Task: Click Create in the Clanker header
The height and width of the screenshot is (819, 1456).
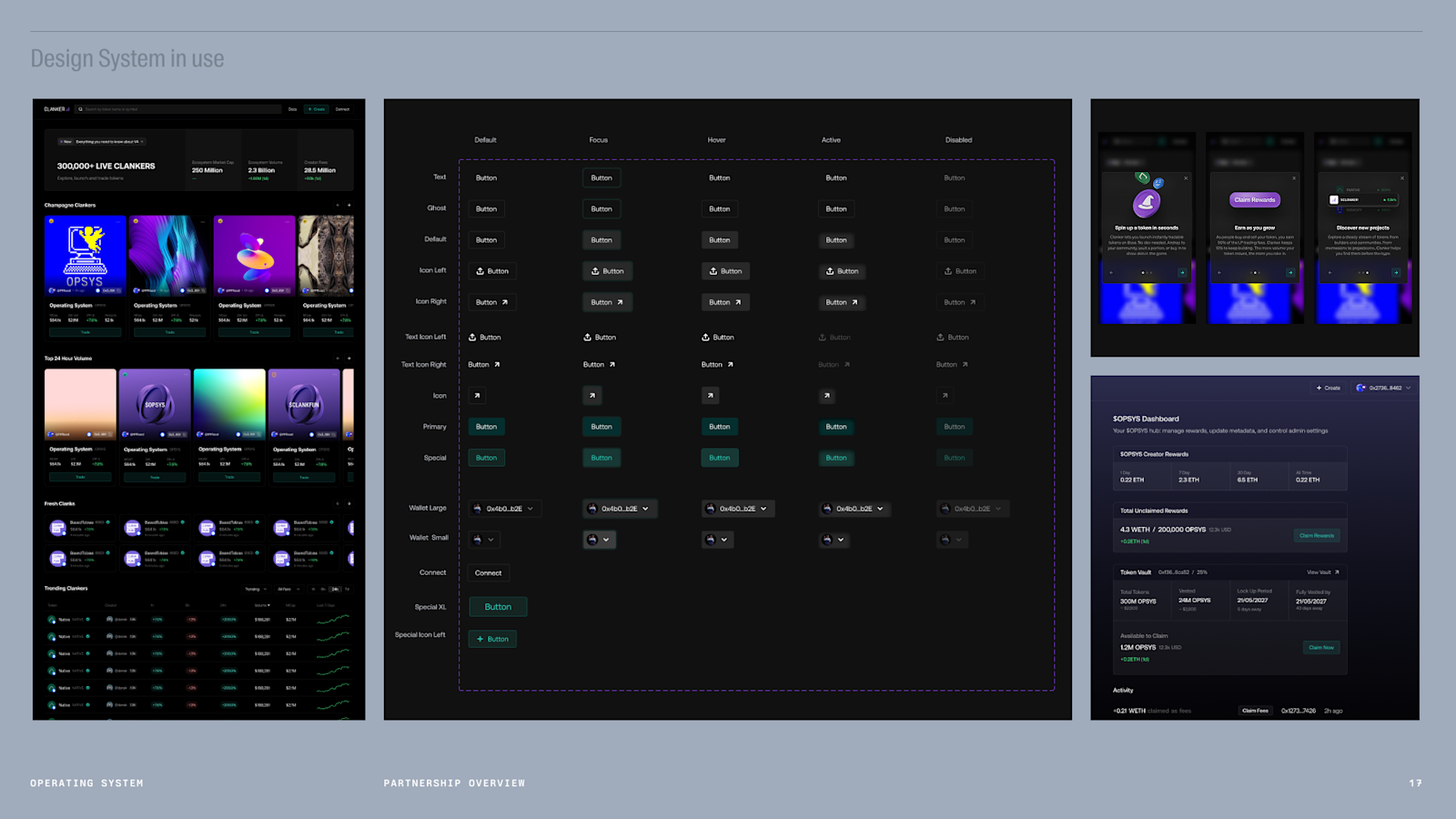Action: point(317,109)
